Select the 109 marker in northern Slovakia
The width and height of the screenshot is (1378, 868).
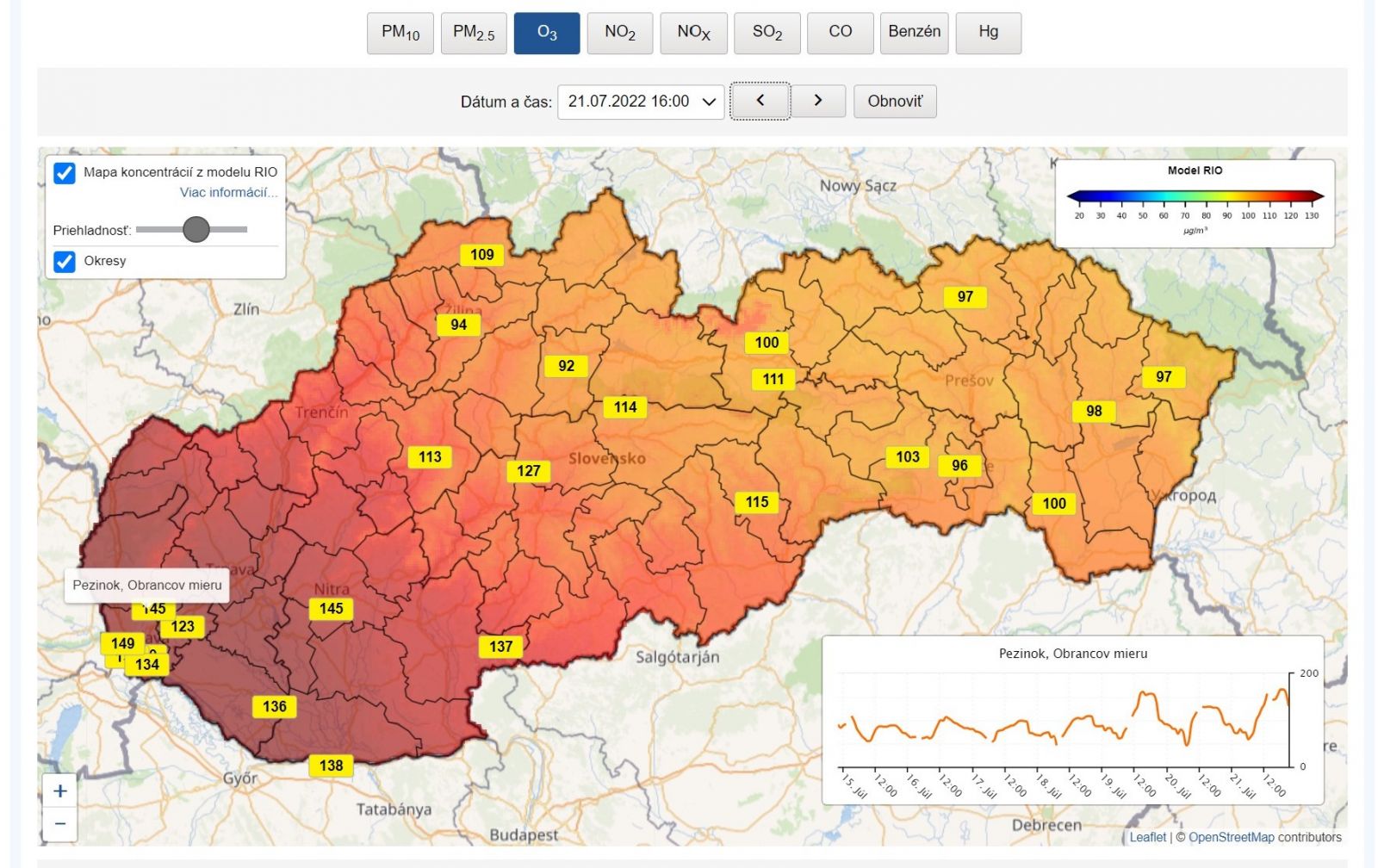pyautogui.click(x=481, y=256)
